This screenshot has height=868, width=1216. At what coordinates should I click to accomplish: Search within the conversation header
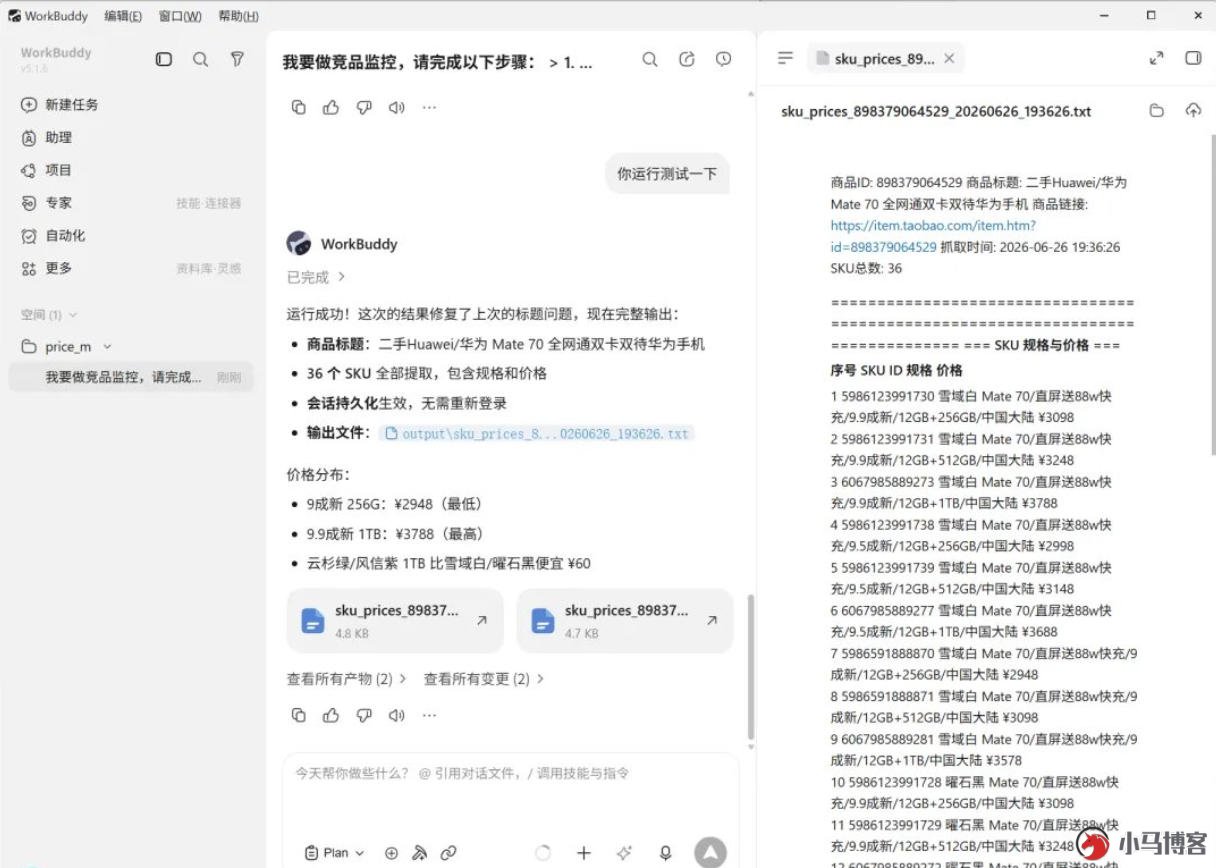[x=650, y=60]
